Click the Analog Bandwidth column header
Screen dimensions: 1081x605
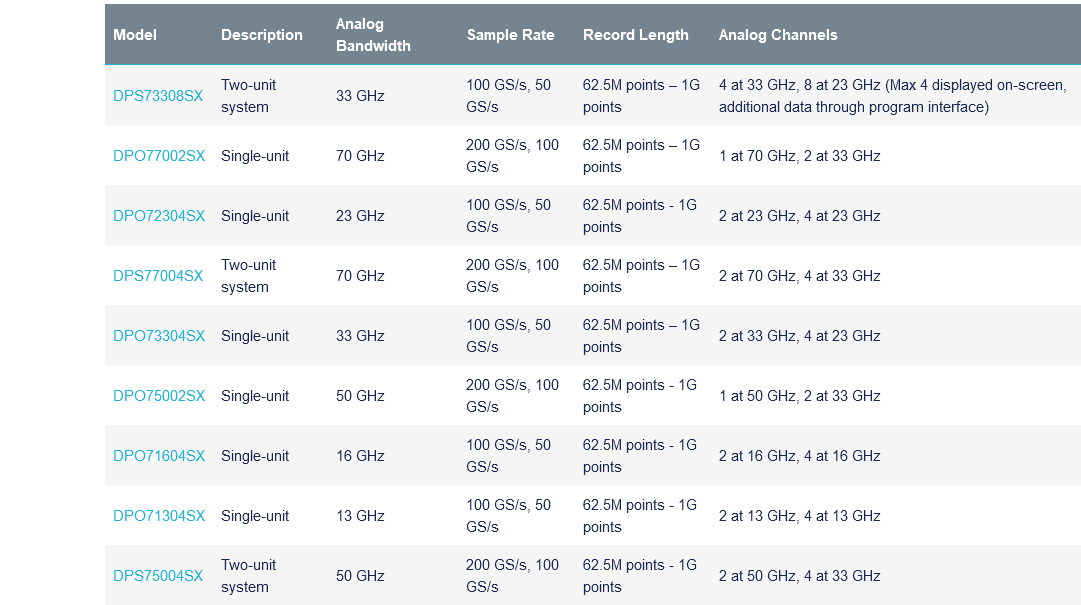[373, 34]
